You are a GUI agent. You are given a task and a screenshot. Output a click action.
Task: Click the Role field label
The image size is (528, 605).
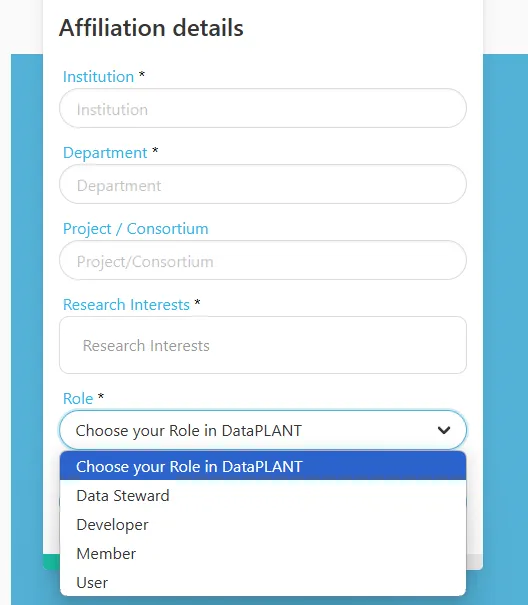click(78, 399)
